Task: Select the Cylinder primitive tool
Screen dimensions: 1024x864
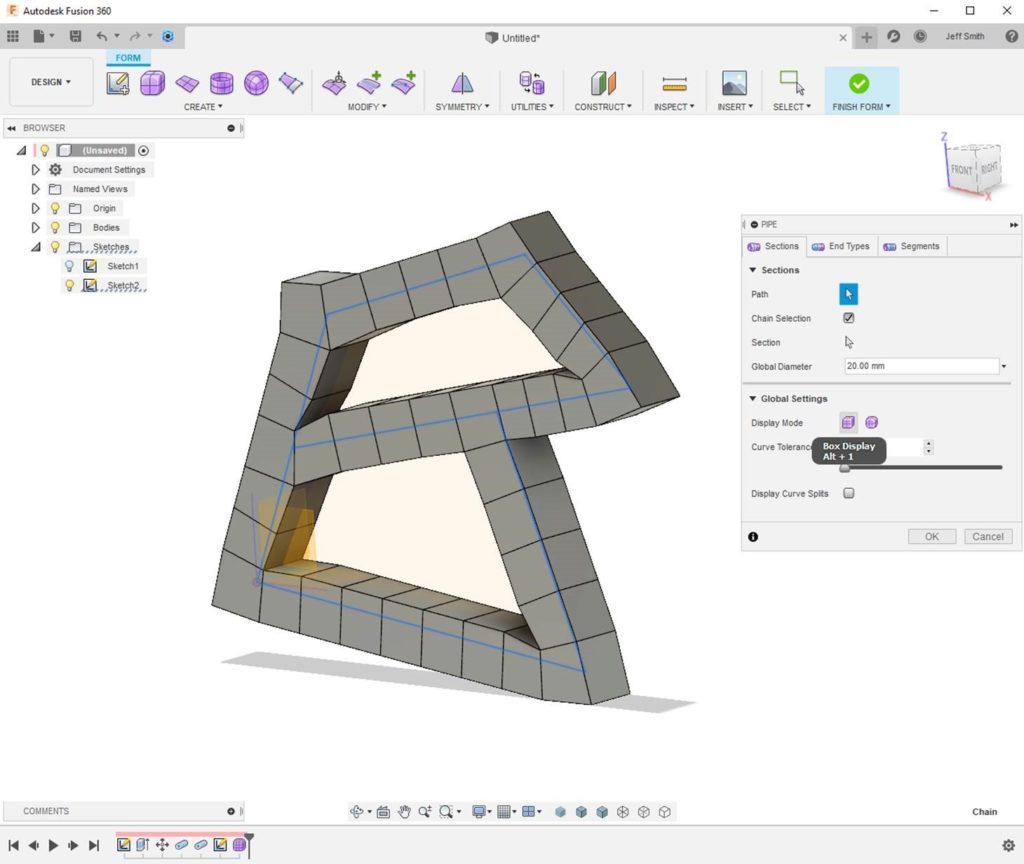Action: (221, 83)
